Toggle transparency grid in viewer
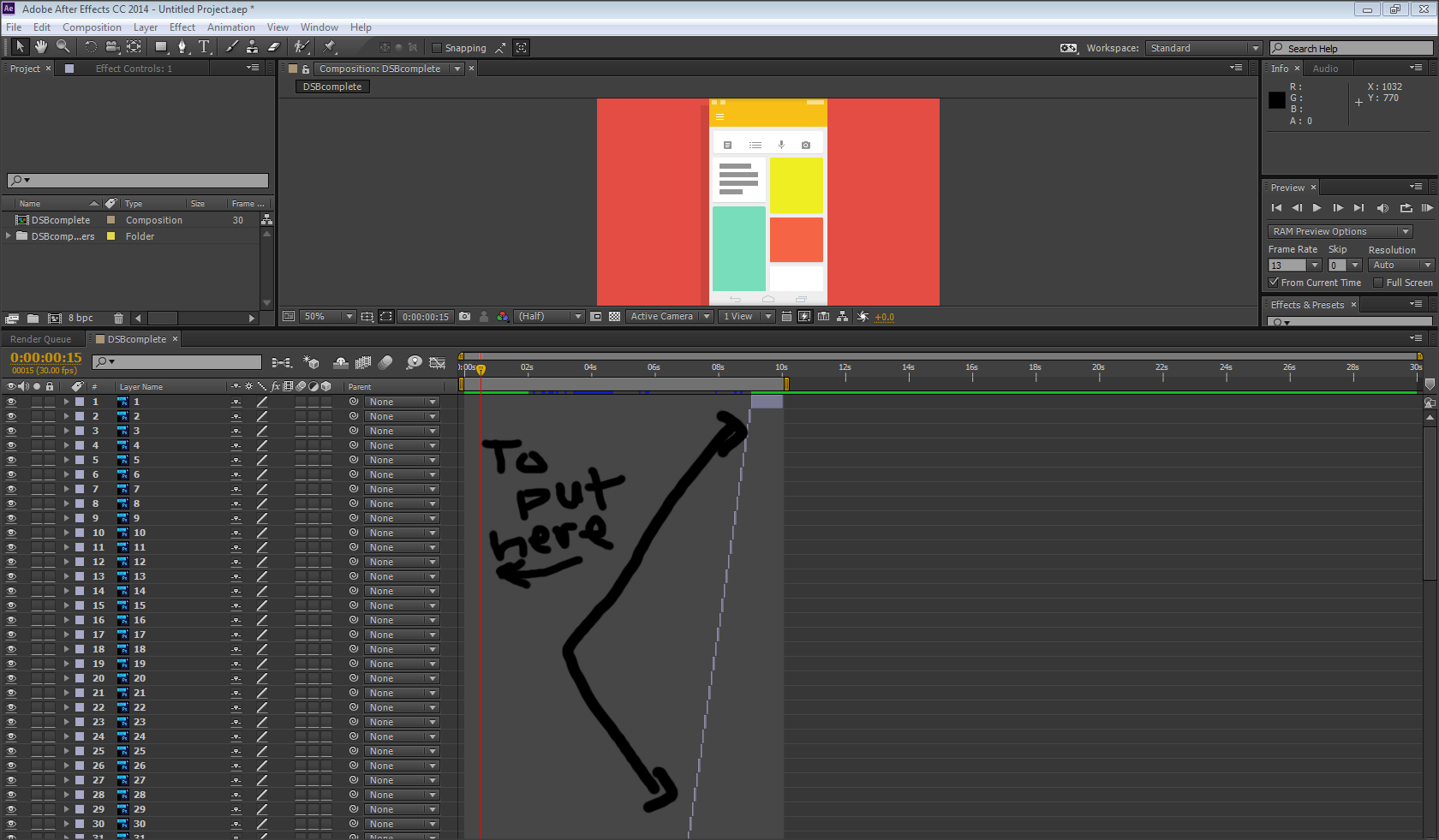Image resolution: width=1439 pixels, height=840 pixels. click(x=614, y=317)
